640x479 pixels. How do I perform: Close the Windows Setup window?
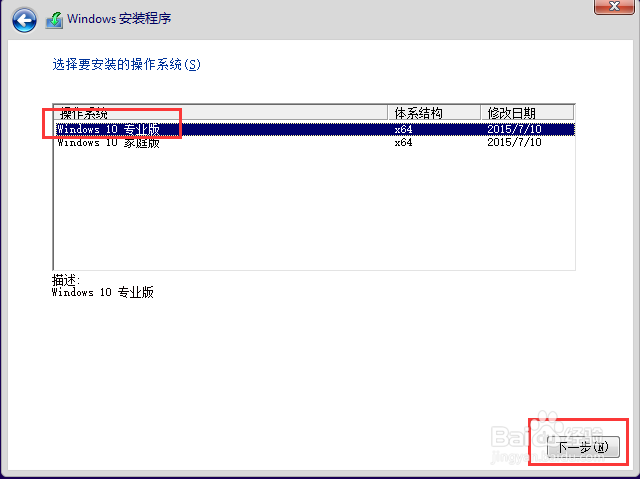point(614,6)
